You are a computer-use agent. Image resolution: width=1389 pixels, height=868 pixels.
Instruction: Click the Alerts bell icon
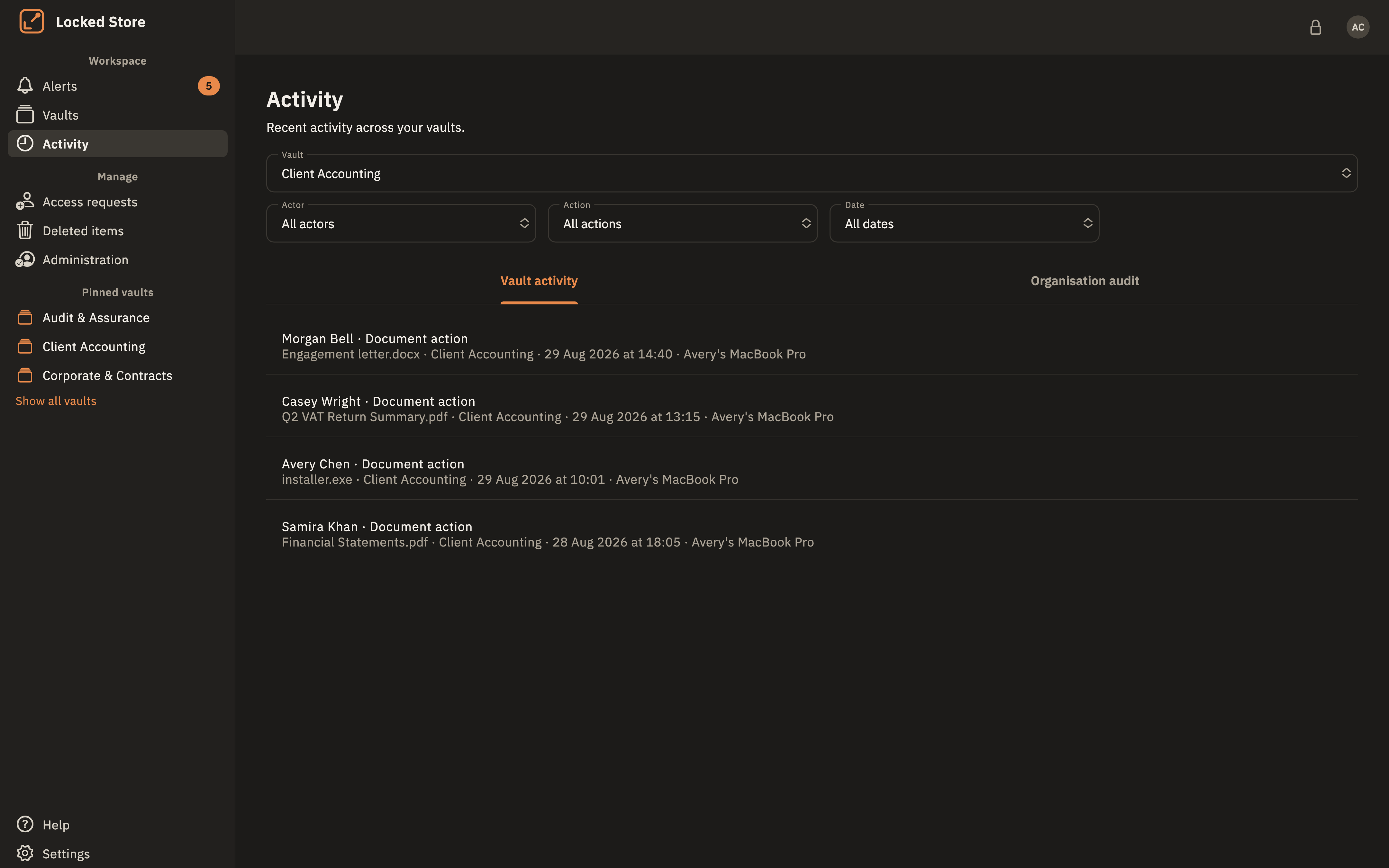click(25, 86)
